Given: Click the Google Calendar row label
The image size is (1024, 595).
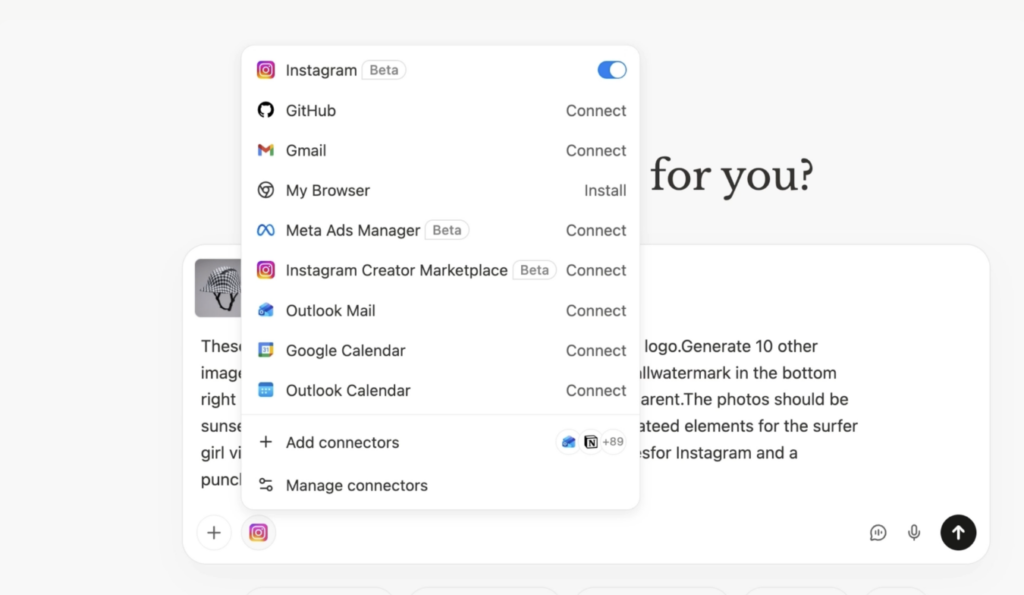Looking at the screenshot, I should [345, 350].
